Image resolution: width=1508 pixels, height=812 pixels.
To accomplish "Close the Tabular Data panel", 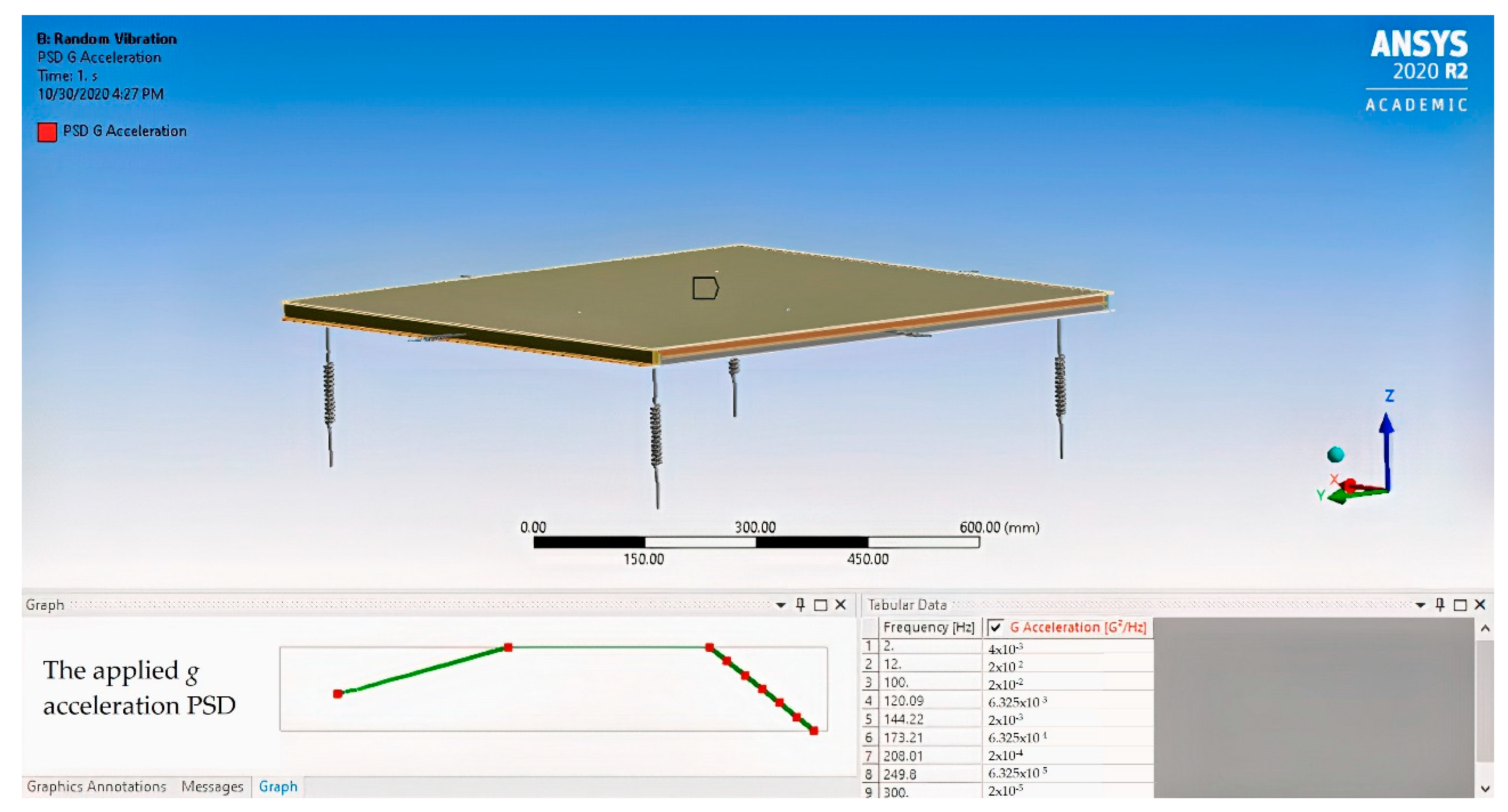I will (x=1480, y=605).
